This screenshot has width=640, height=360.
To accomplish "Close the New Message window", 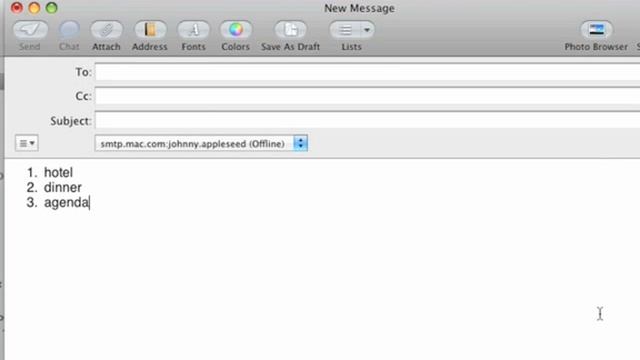I will 17,8.
